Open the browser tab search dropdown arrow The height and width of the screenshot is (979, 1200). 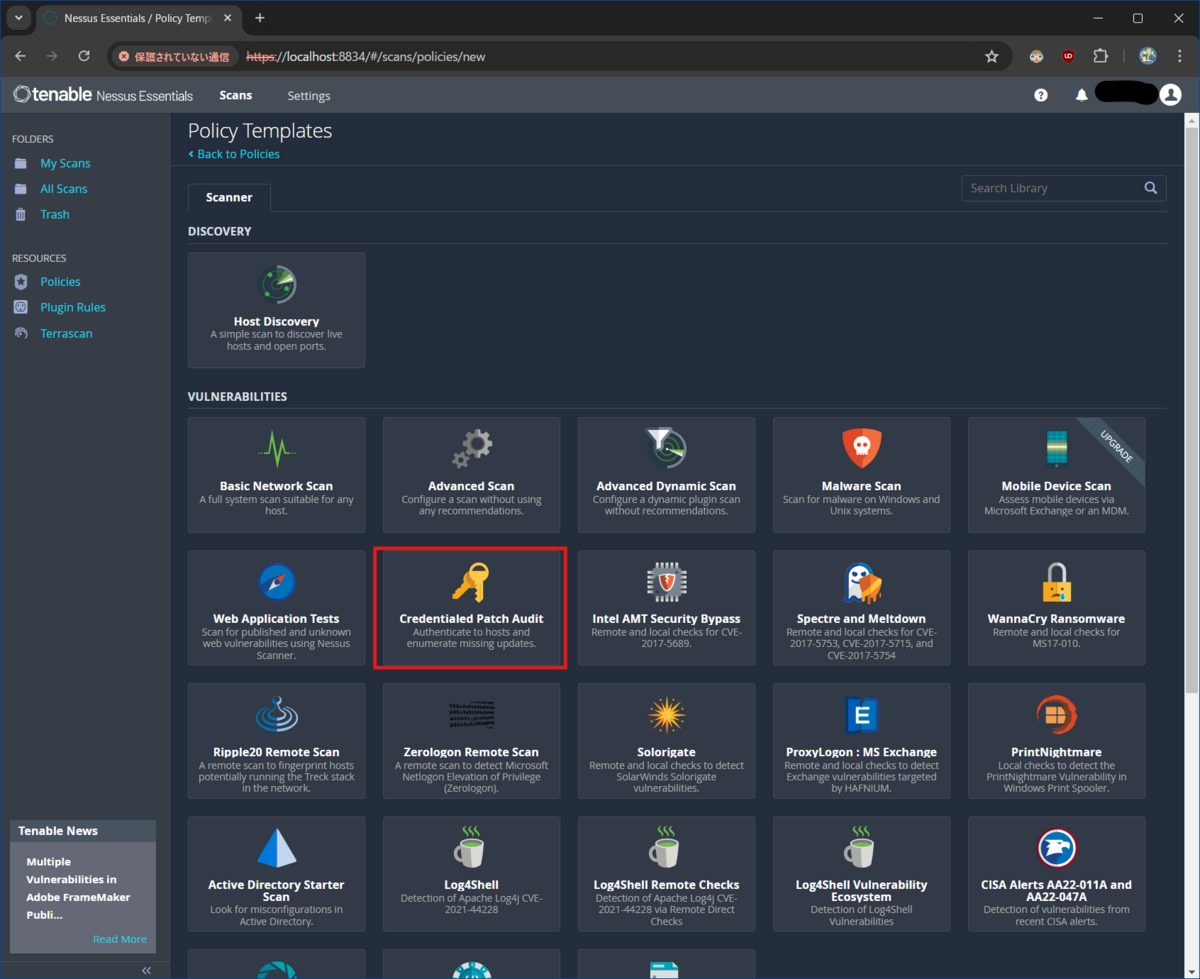pyautogui.click(x=18, y=18)
